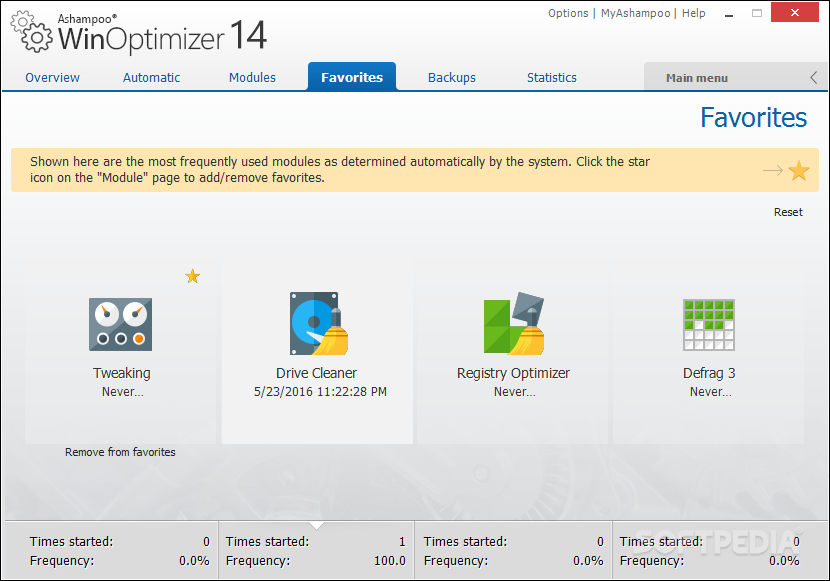The image size is (830, 581).
Task: Open the Statistics tab
Action: point(552,77)
